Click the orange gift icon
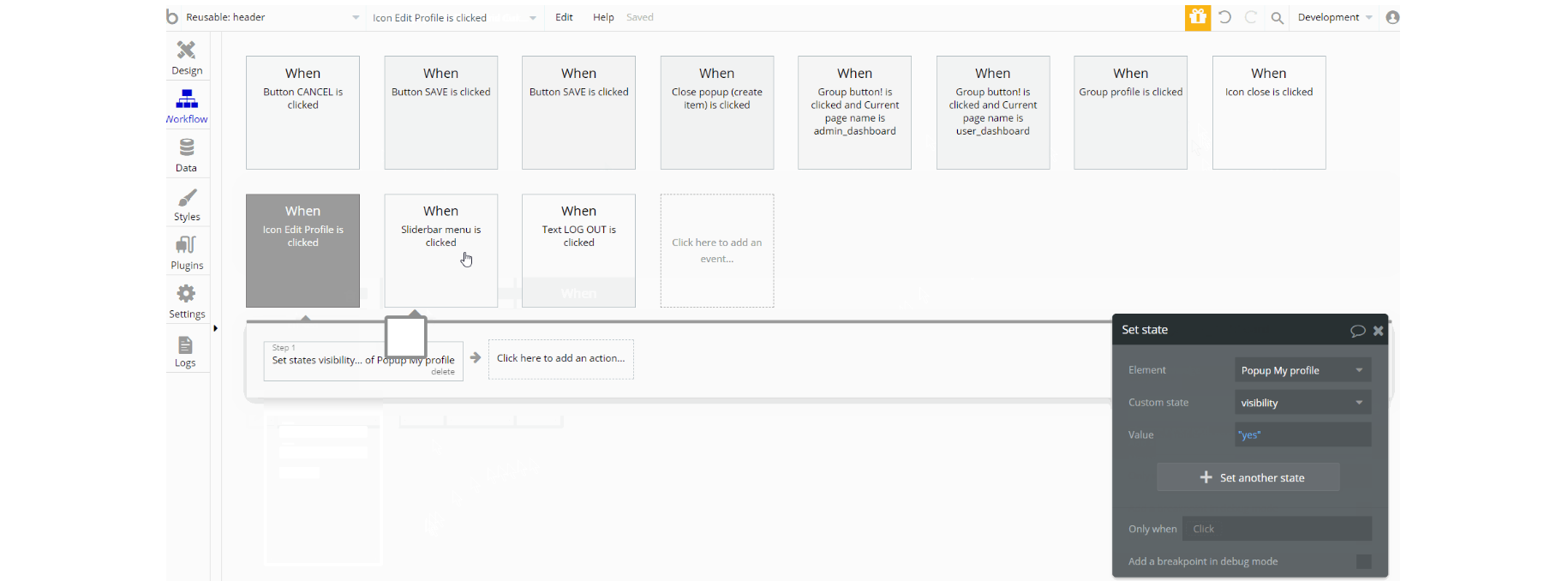This screenshot has width=1568, height=581. (1198, 17)
